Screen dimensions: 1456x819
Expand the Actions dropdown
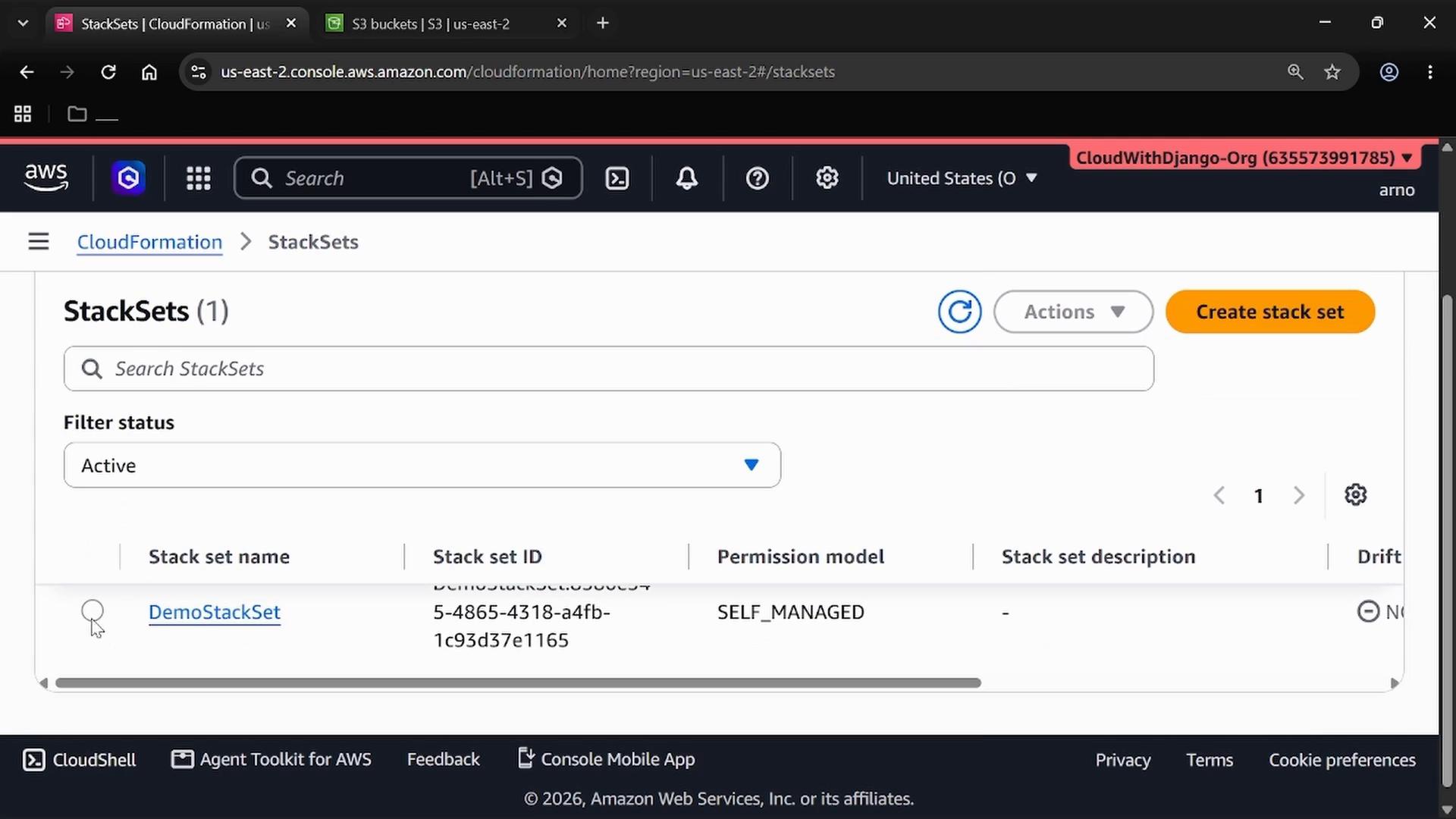1074,312
